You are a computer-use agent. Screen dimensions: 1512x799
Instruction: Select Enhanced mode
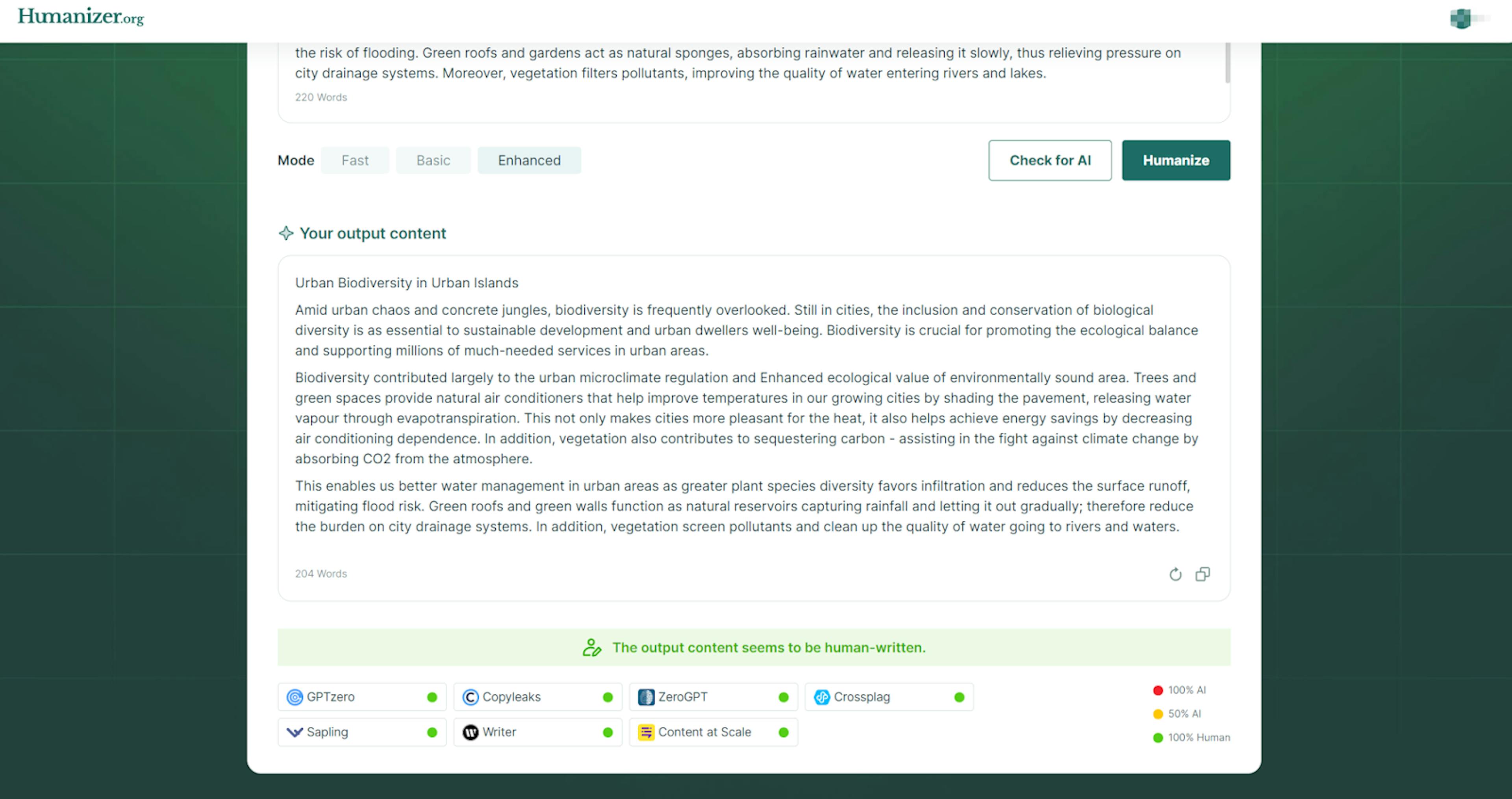[530, 160]
